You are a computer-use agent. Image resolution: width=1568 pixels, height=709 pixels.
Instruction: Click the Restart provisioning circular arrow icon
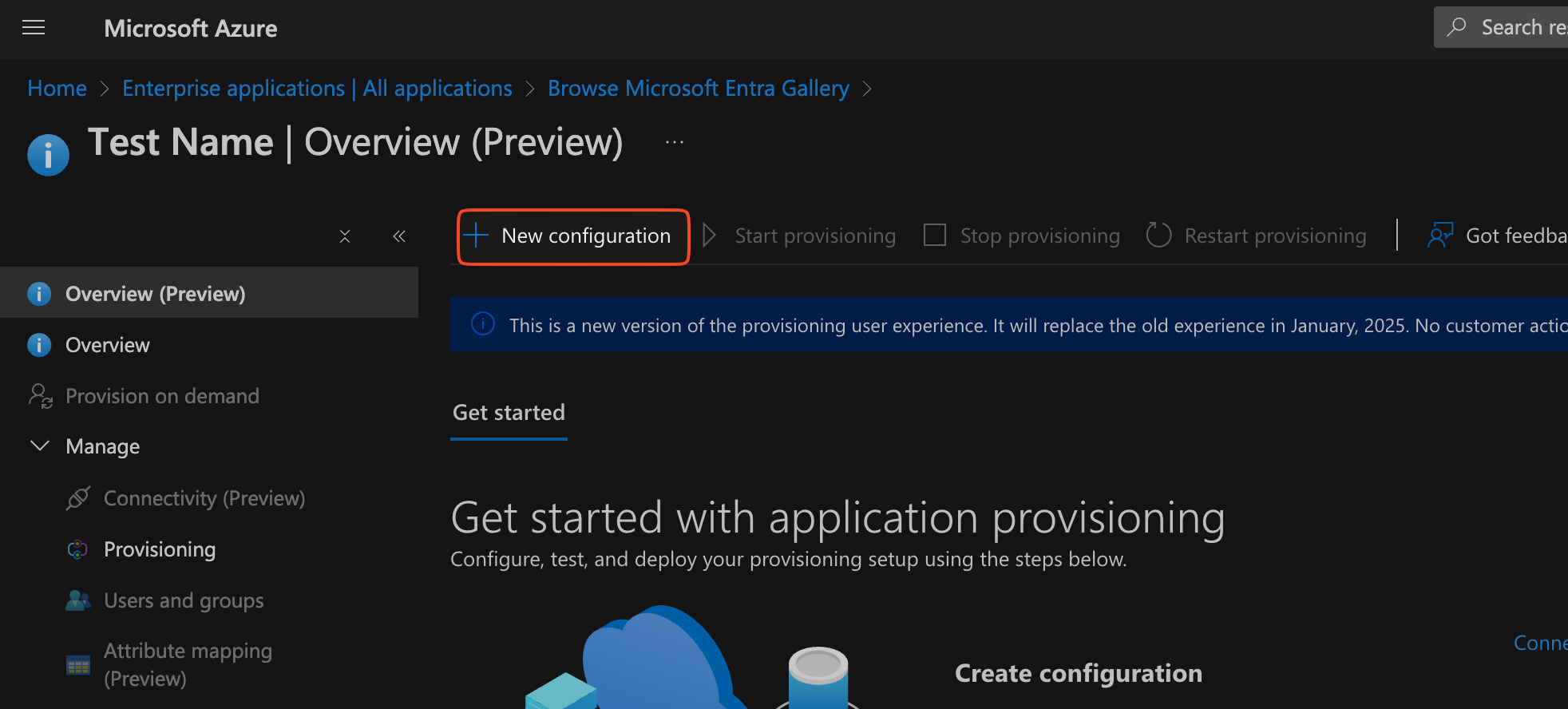tap(1158, 236)
